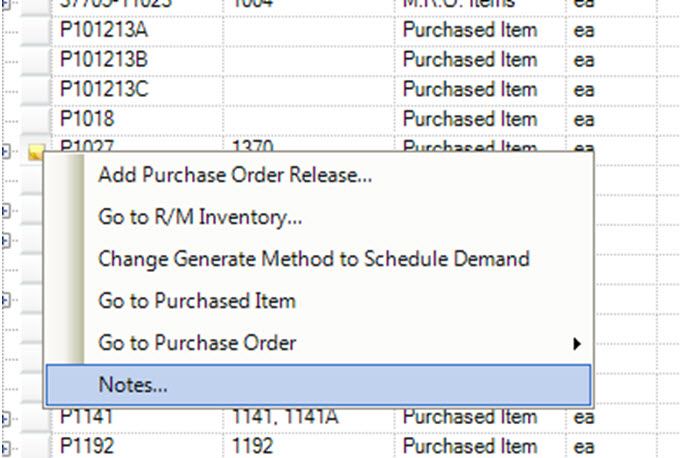Screen dimensions: 680x458
Task: Click the P101213C part number cell
Action: [104, 90]
